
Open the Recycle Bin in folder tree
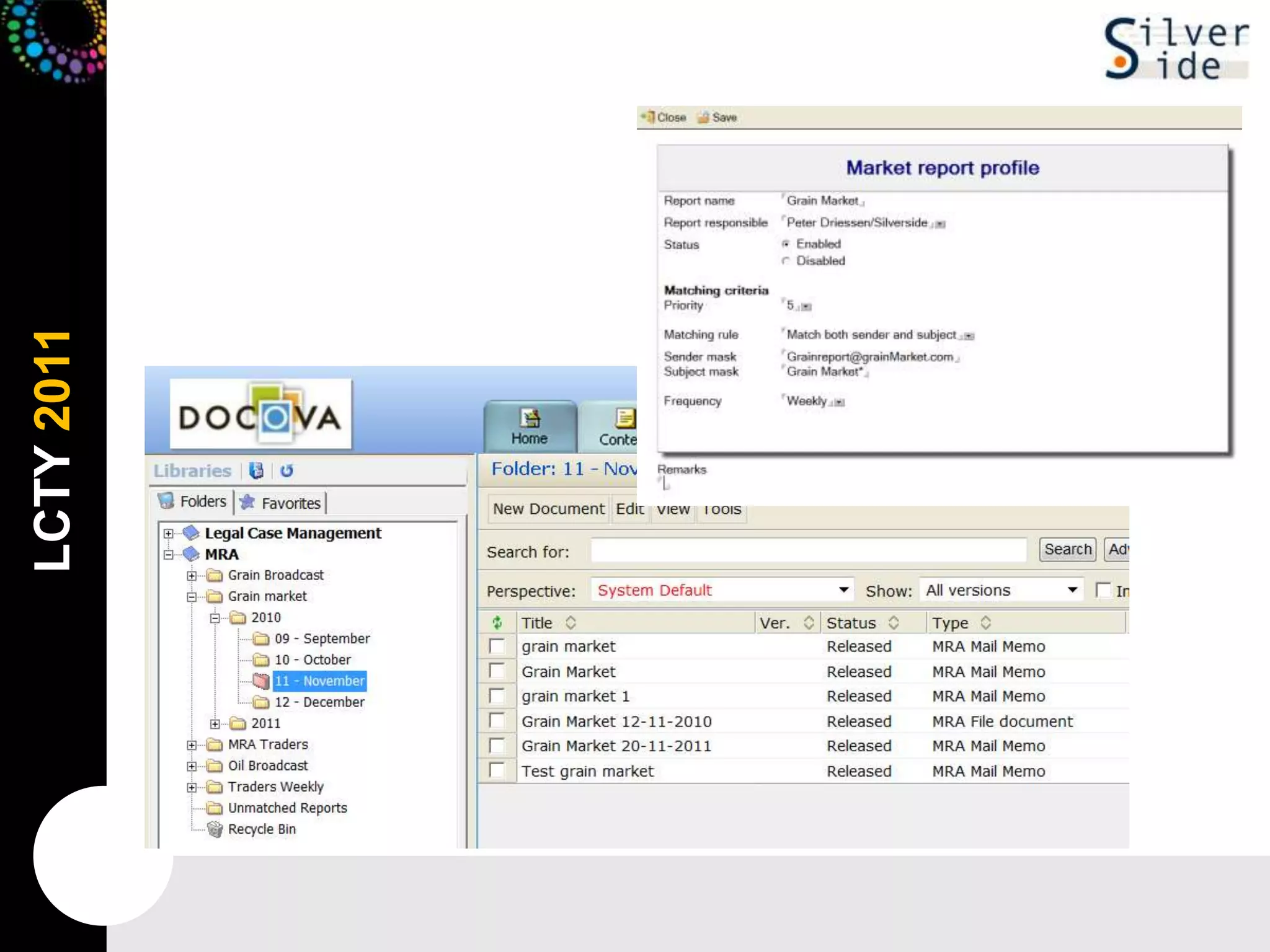[261, 829]
